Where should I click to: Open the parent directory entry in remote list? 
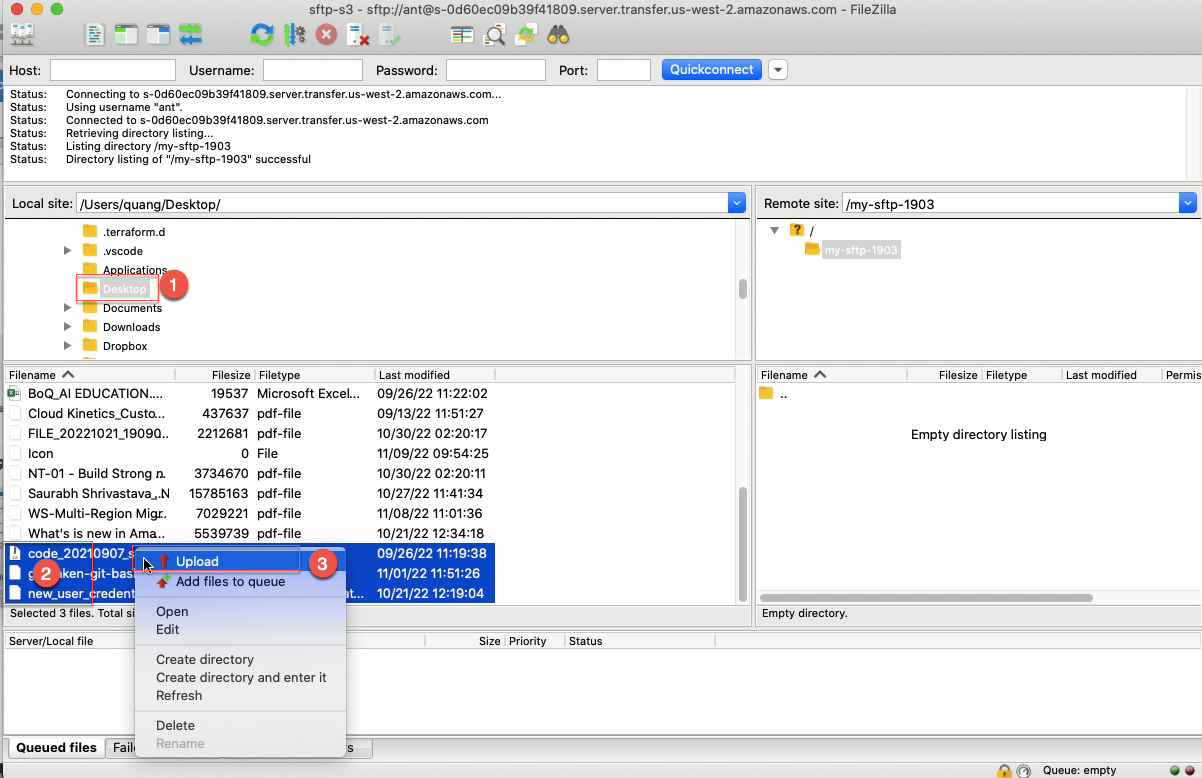(773, 394)
